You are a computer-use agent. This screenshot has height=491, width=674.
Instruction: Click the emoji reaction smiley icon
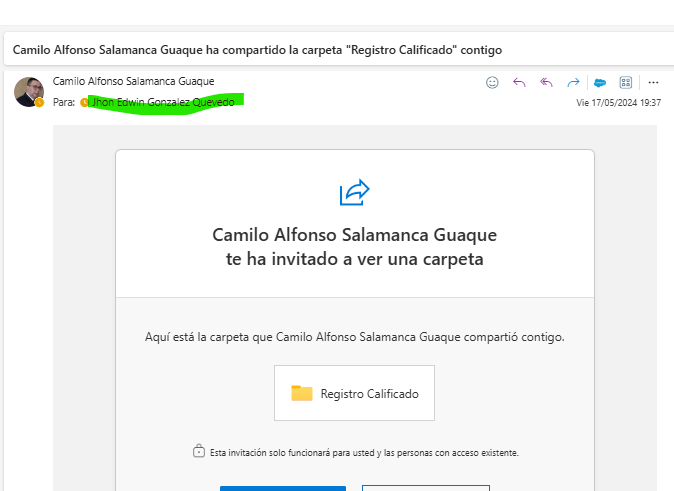492,82
